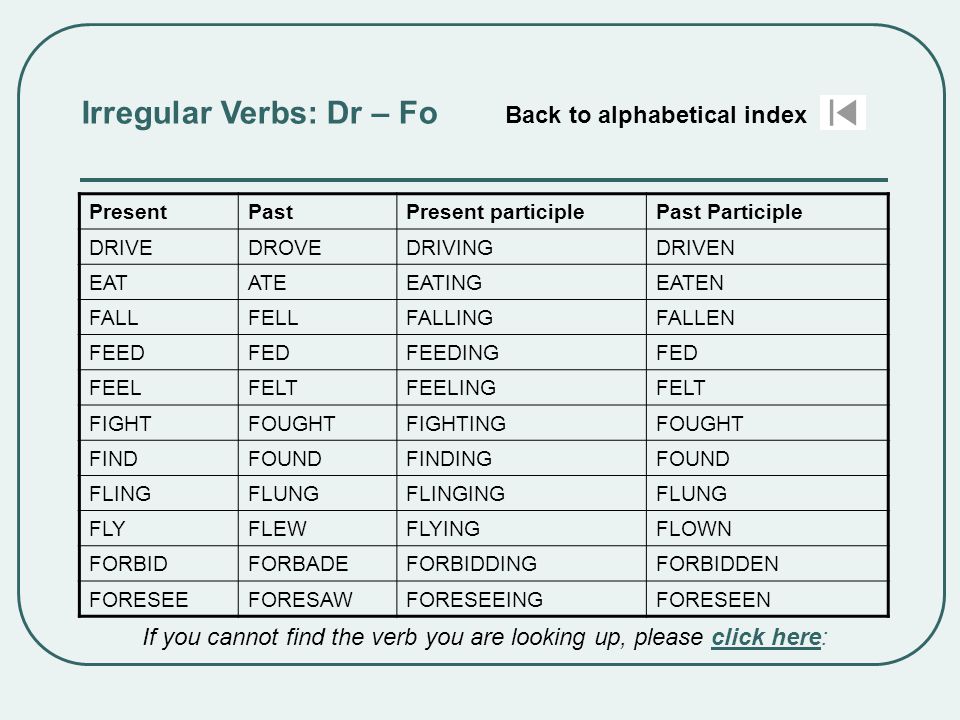The image size is (960, 720).
Task: Click the 'Past' header cell
Action: click(x=317, y=212)
